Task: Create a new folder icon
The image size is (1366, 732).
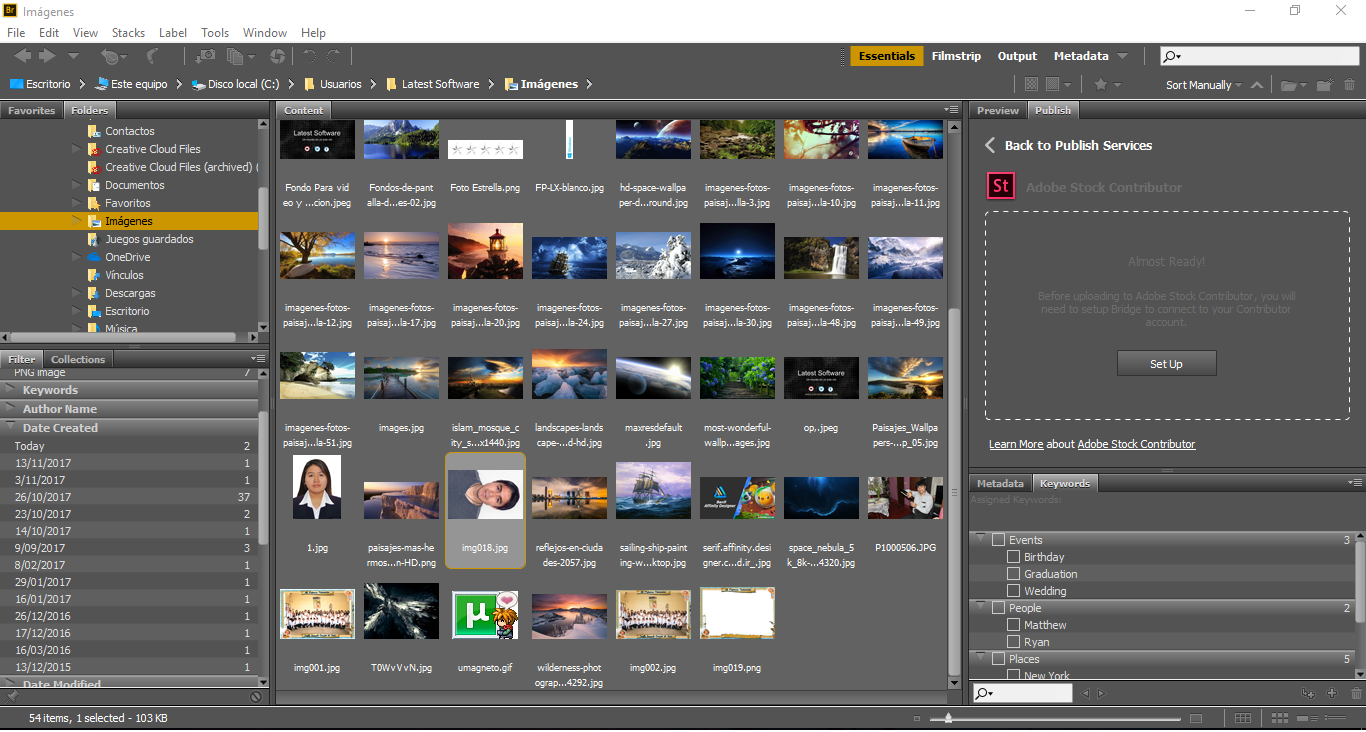Action: coord(1324,85)
